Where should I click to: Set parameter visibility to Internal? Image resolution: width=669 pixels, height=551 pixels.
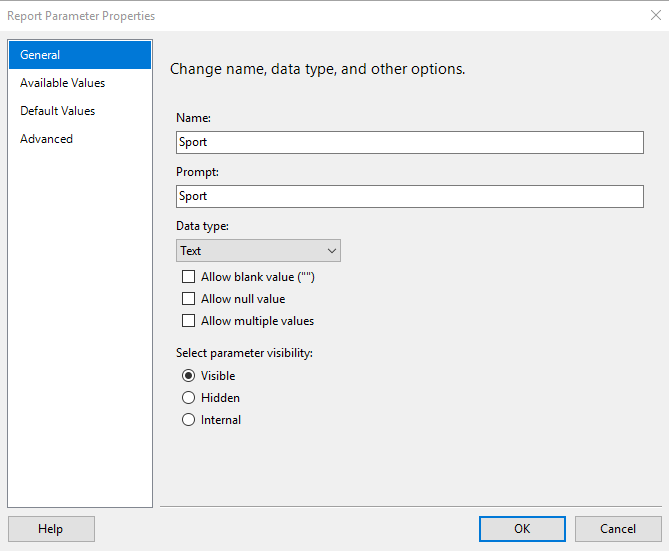[188, 420]
